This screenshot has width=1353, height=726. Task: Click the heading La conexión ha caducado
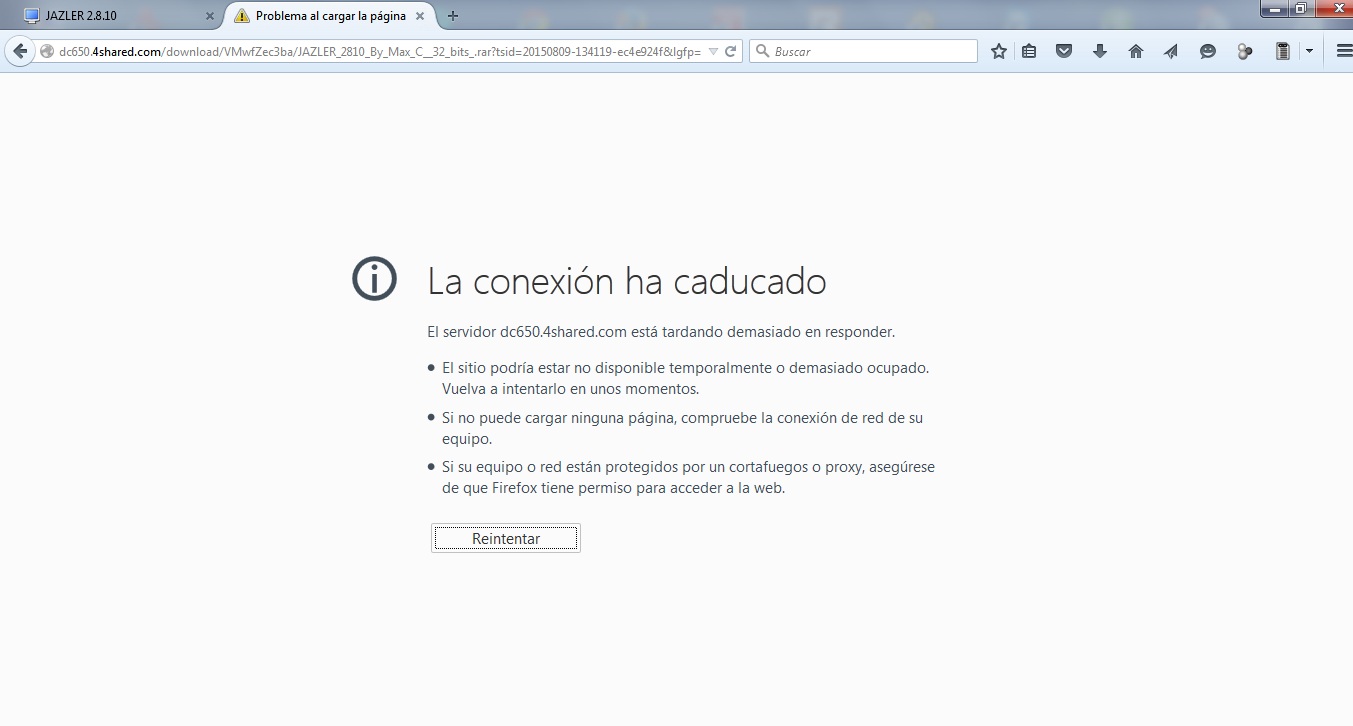(x=627, y=282)
